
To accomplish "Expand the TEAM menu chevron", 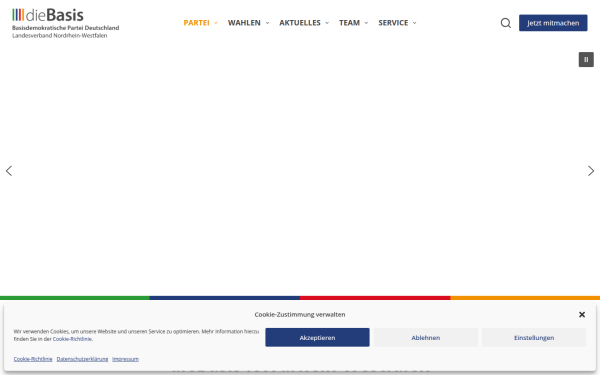I will point(366,23).
